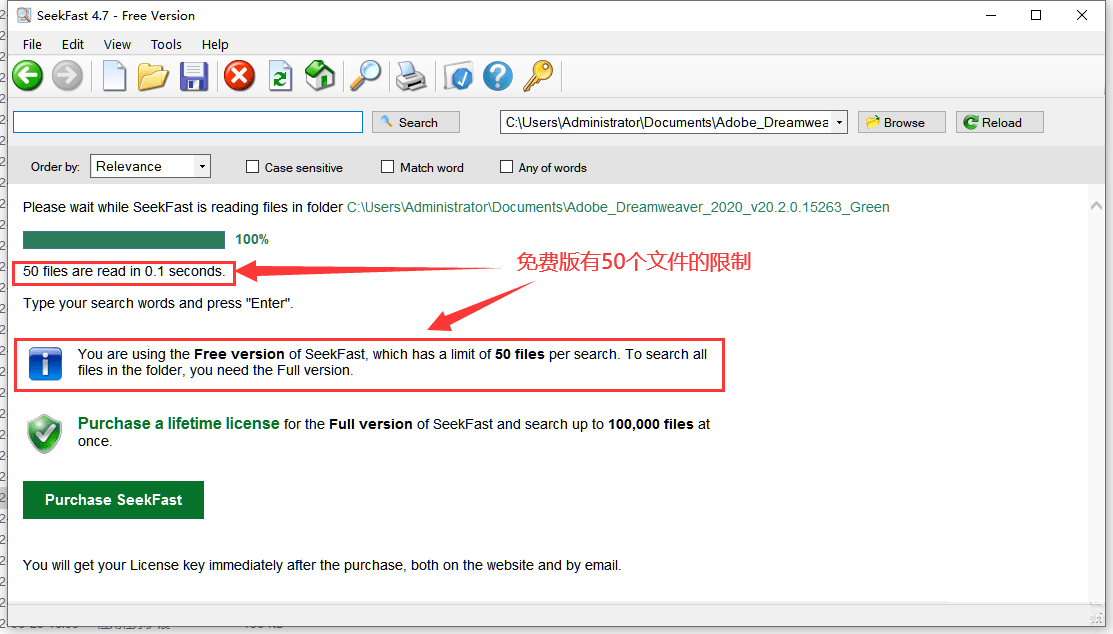Click the green Back arrow icon
Viewport: 1113px width, 634px height.
pos(28,76)
